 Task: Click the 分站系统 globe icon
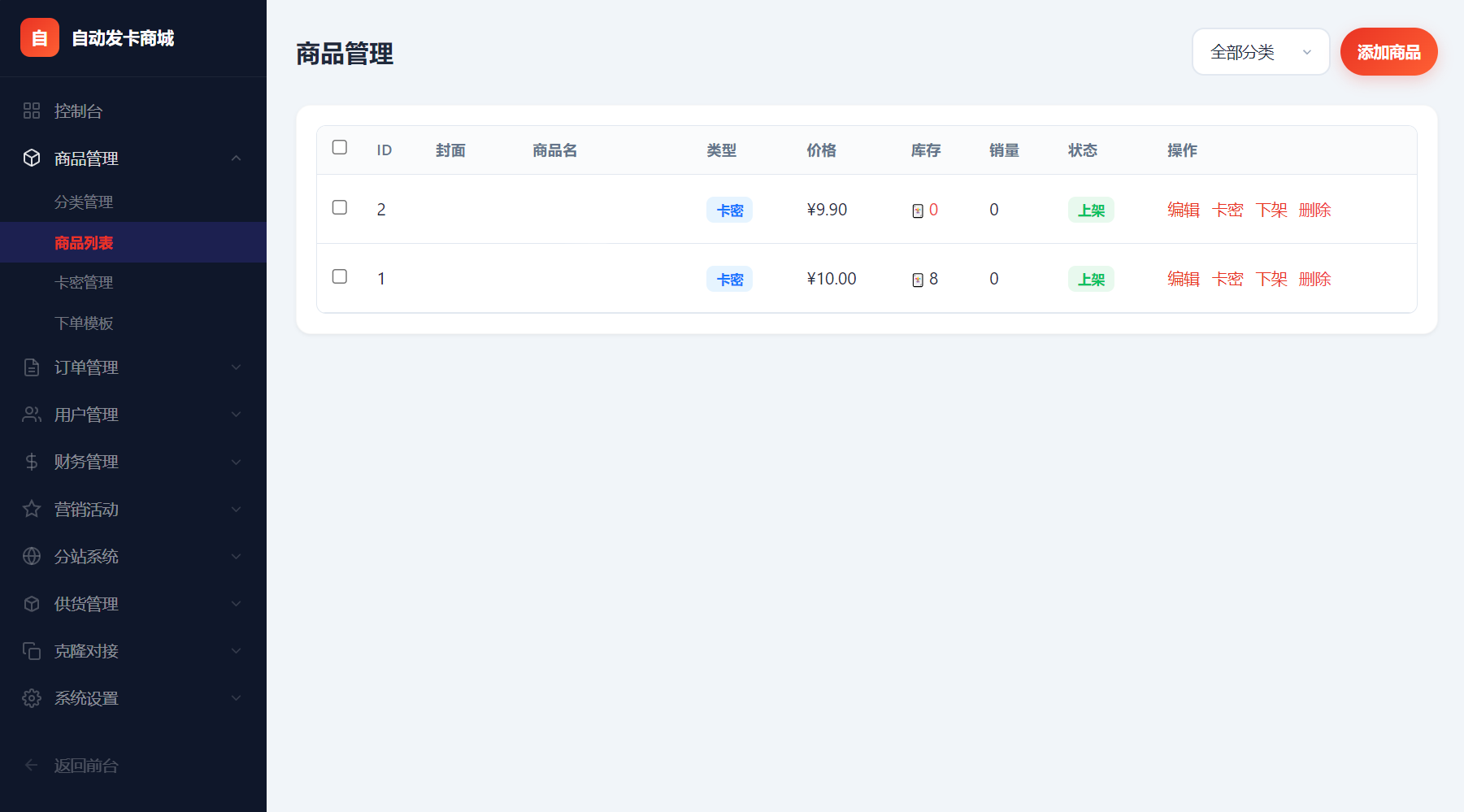coord(32,557)
